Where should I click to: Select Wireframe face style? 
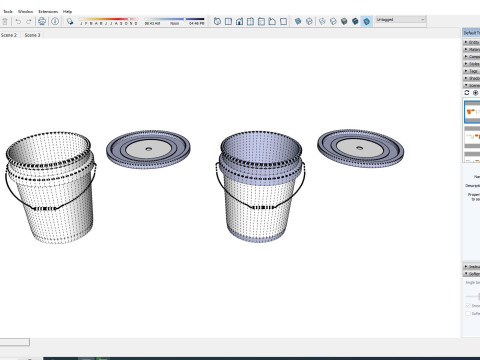pyautogui.click(x=322, y=22)
